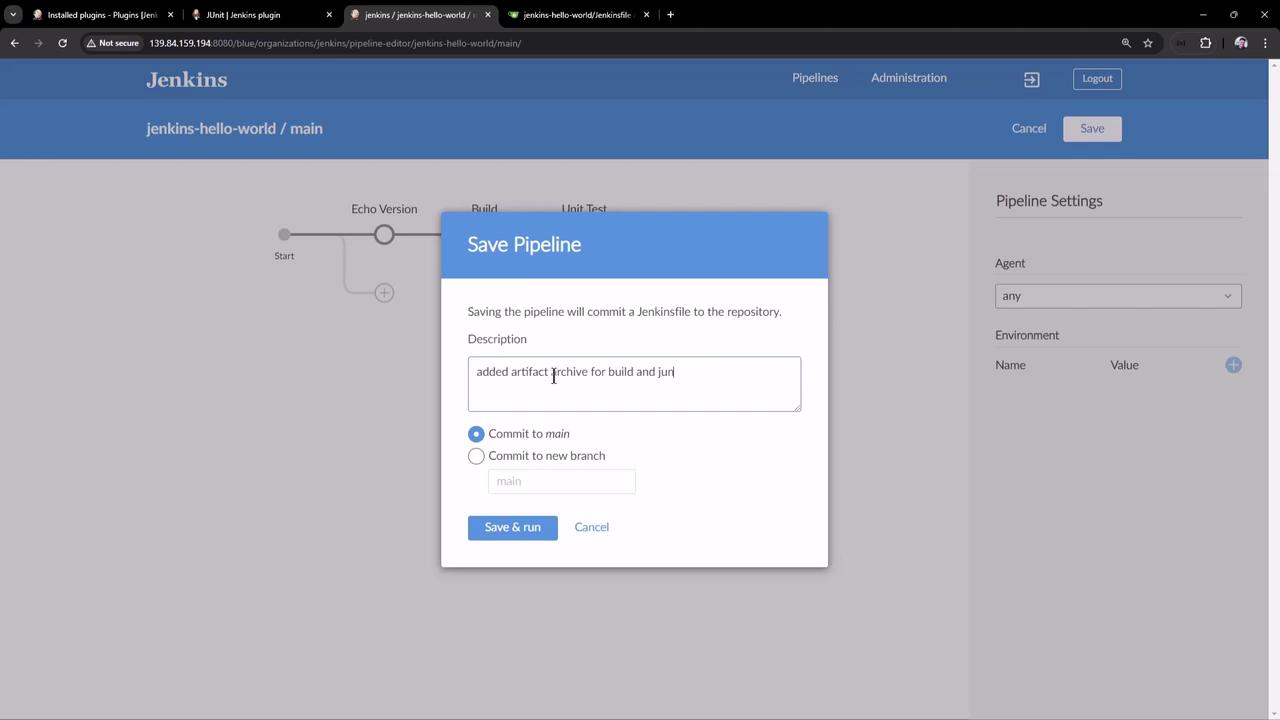The width and height of the screenshot is (1280, 720).
Task: Click the Unit Test stage label
Action: click(584, 209)
